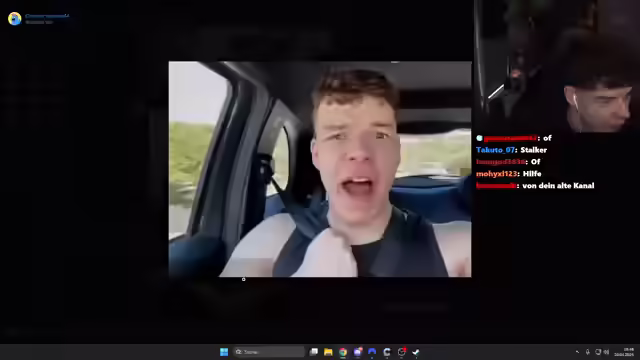Click chat username Takuto_07
This screenshot has height=360, width=640.
coord(495,150)
